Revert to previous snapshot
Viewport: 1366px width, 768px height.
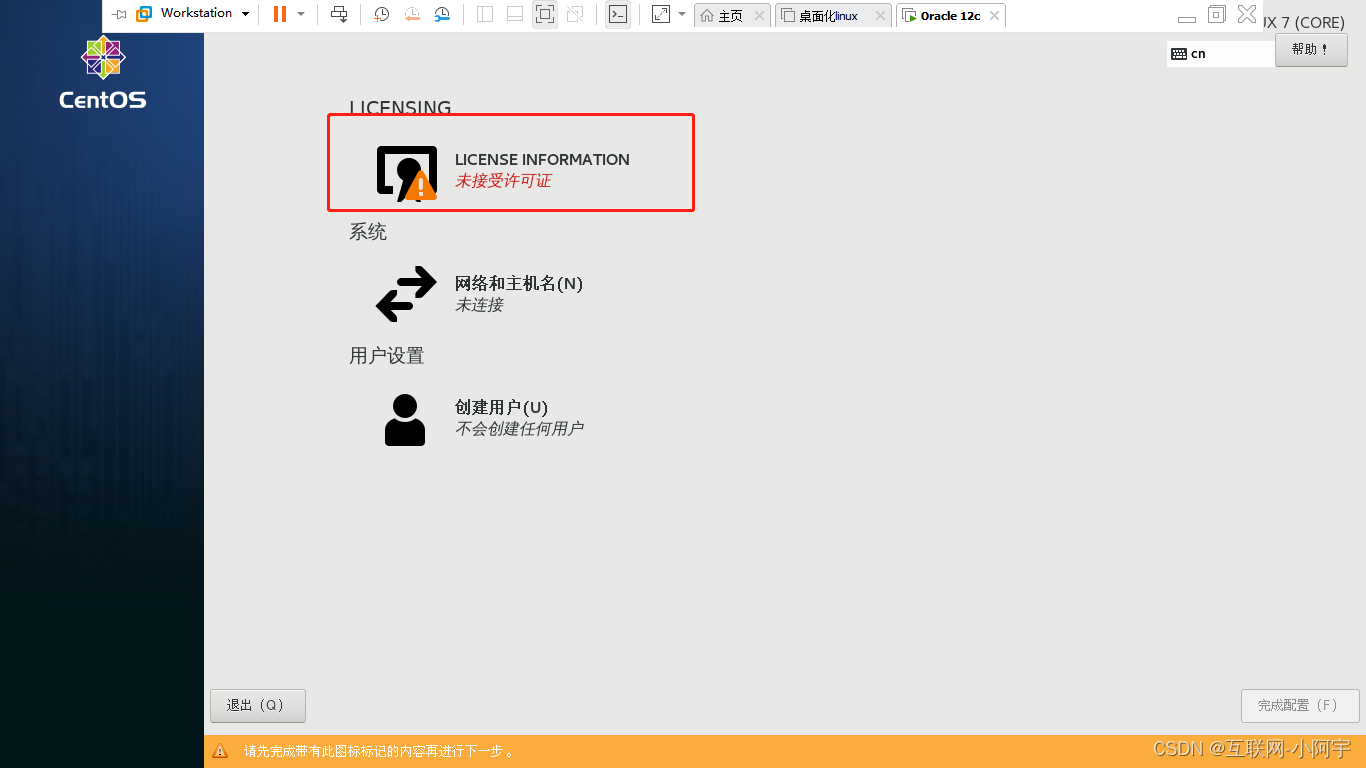pos(412,14)
